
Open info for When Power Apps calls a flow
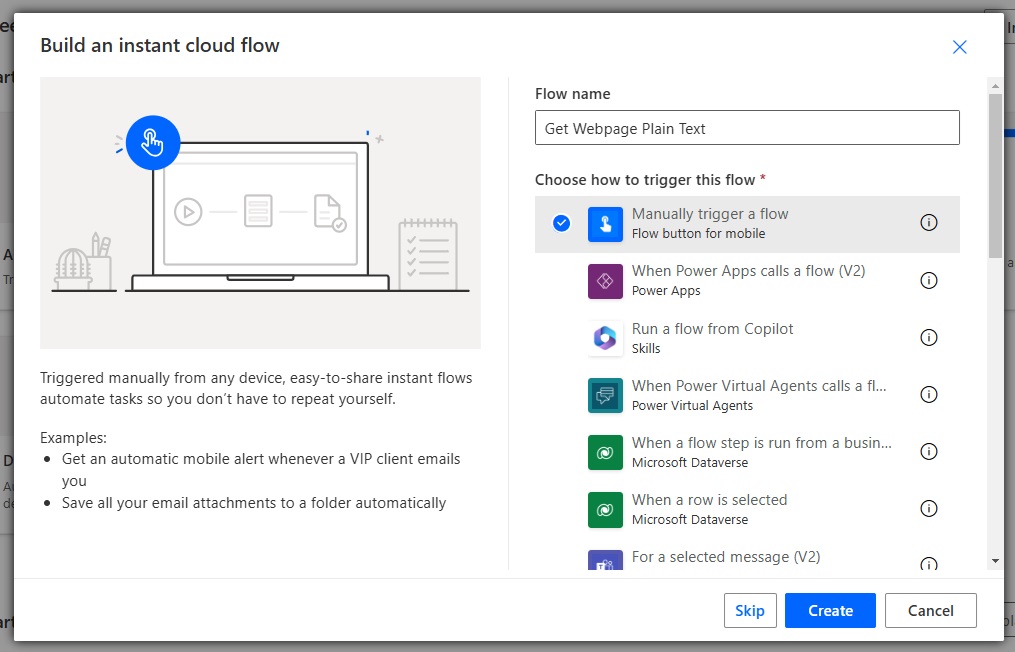[x=928, y=280]
